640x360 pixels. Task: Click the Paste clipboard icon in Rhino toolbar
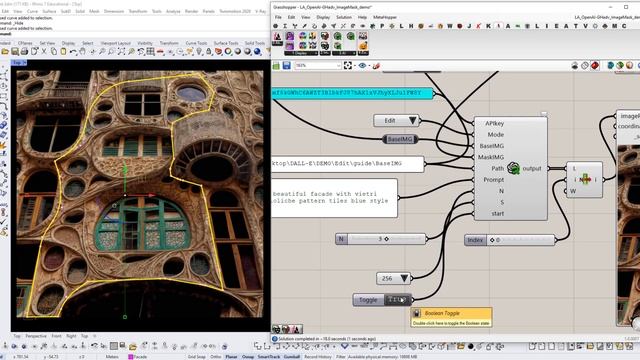pyautogui.click(x=63, y=52)
